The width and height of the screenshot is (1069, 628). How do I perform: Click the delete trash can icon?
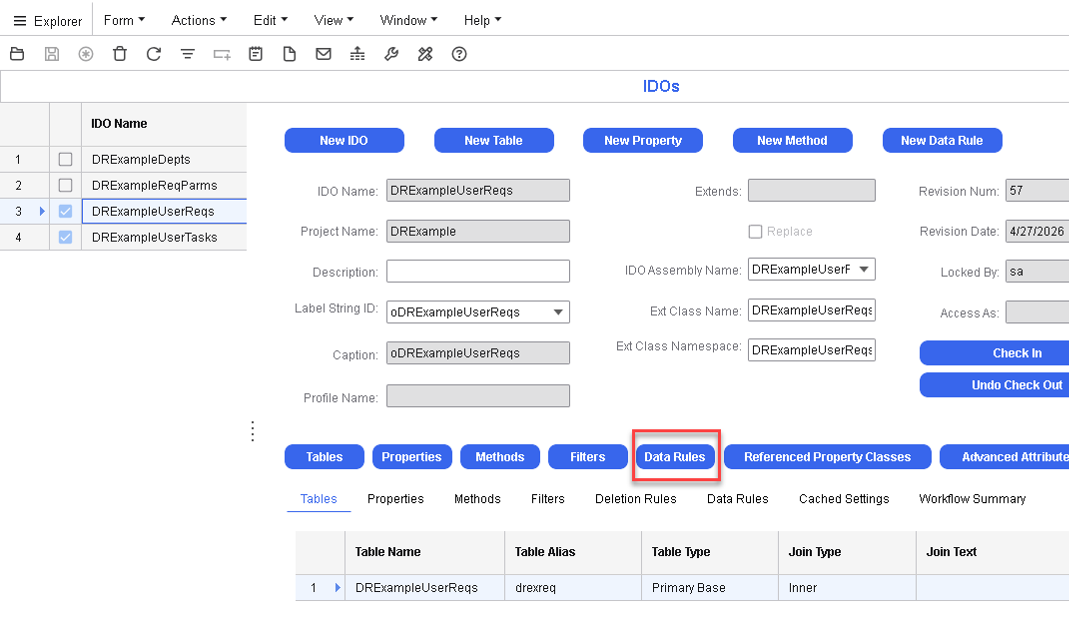coord(120,54)
